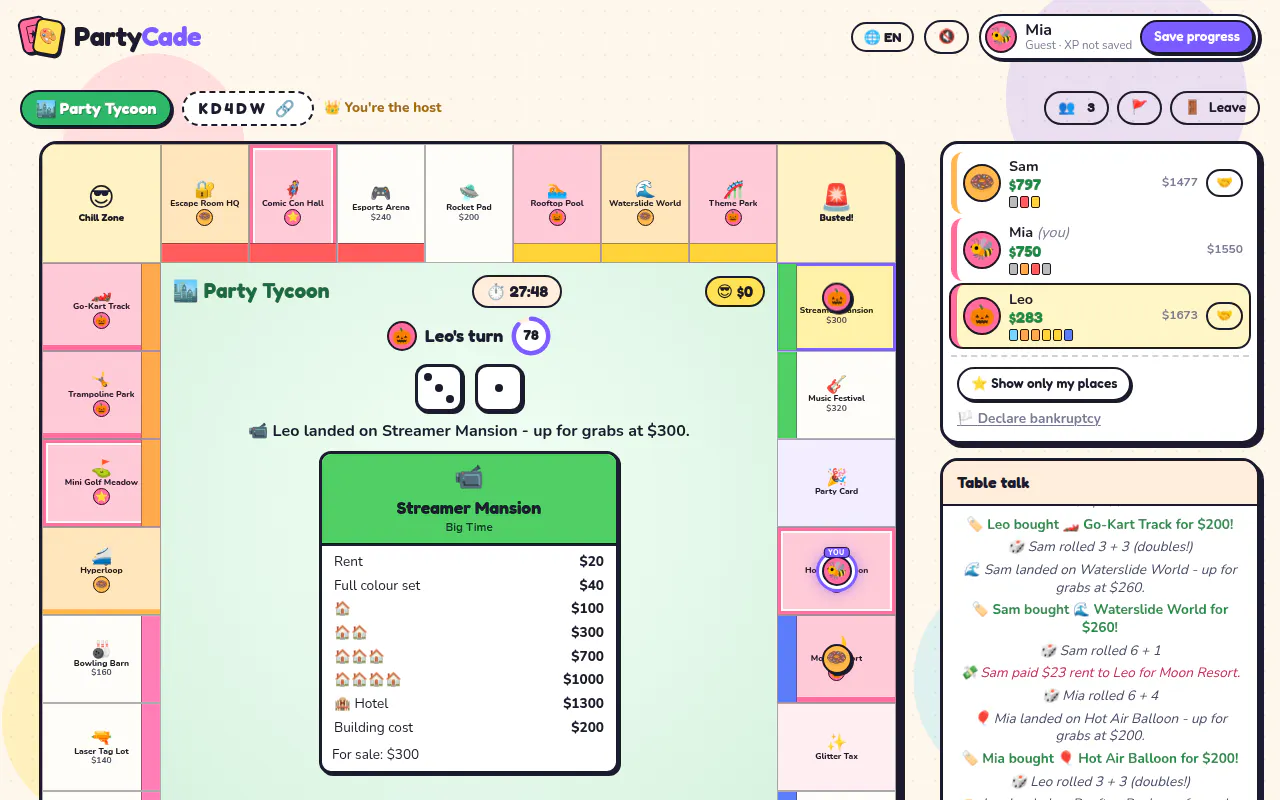Viewport: 1280px width, 800px height.
Task: Select the Escape Room HQ tile
Action: pos(205,203)
